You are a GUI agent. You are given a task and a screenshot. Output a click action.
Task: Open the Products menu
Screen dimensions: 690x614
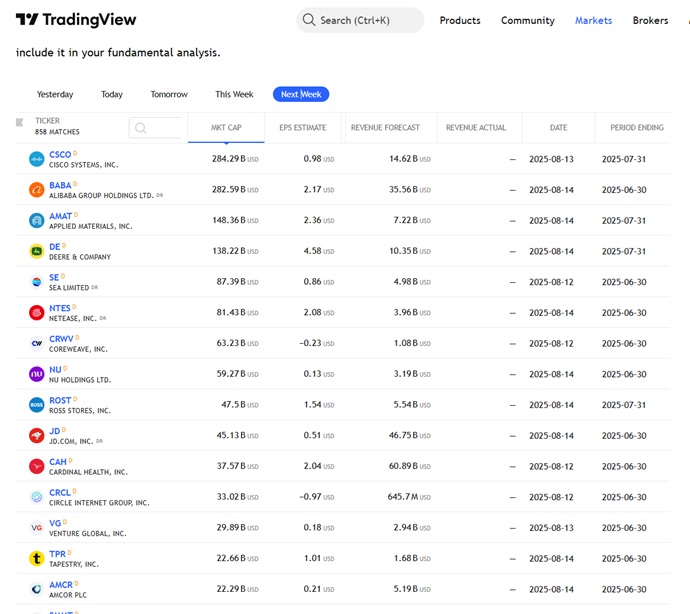click(x=460, y=20)
